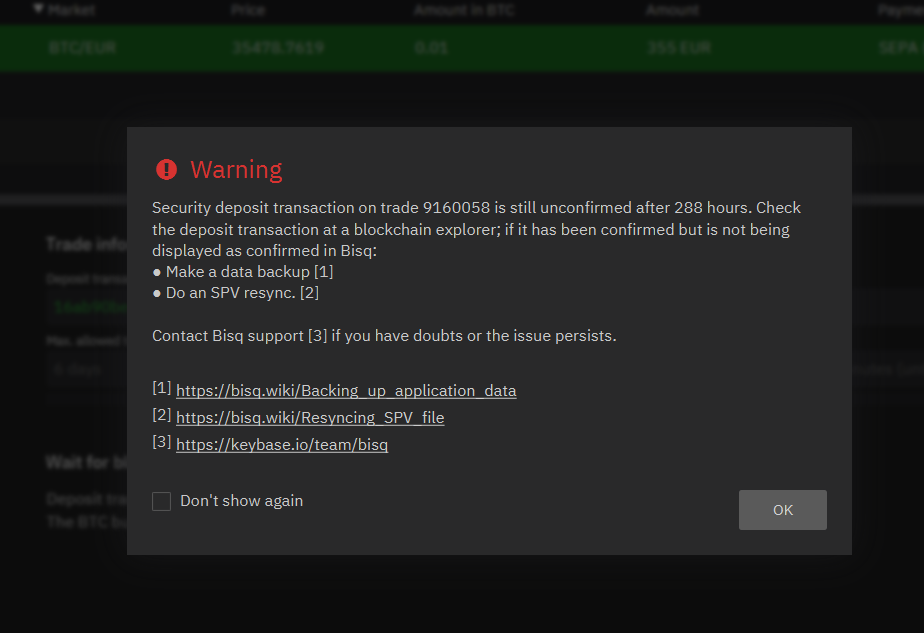
Task: Click the red warning exclamation icon
Action: tap(166, 170)
